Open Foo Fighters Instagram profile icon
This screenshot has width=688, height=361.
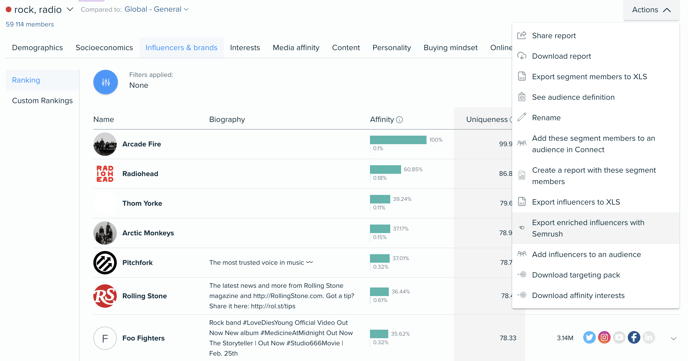[604, 337]
